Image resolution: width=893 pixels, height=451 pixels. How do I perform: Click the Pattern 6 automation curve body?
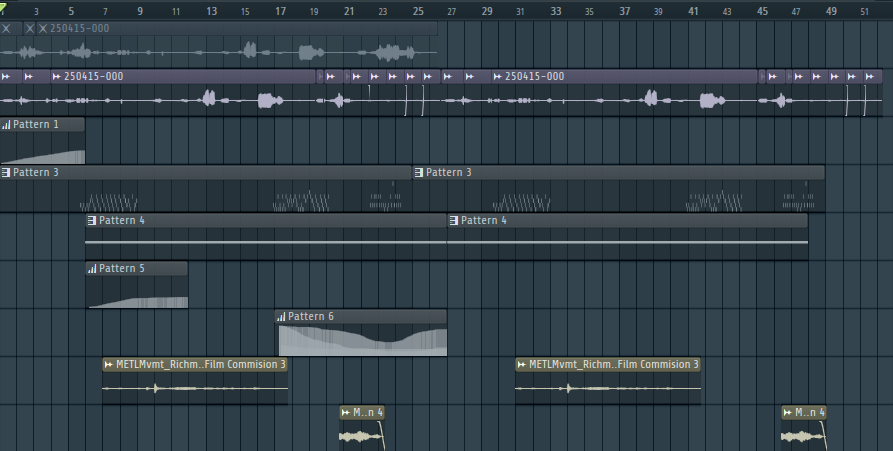pyautogui.click(x=363, y=341)
